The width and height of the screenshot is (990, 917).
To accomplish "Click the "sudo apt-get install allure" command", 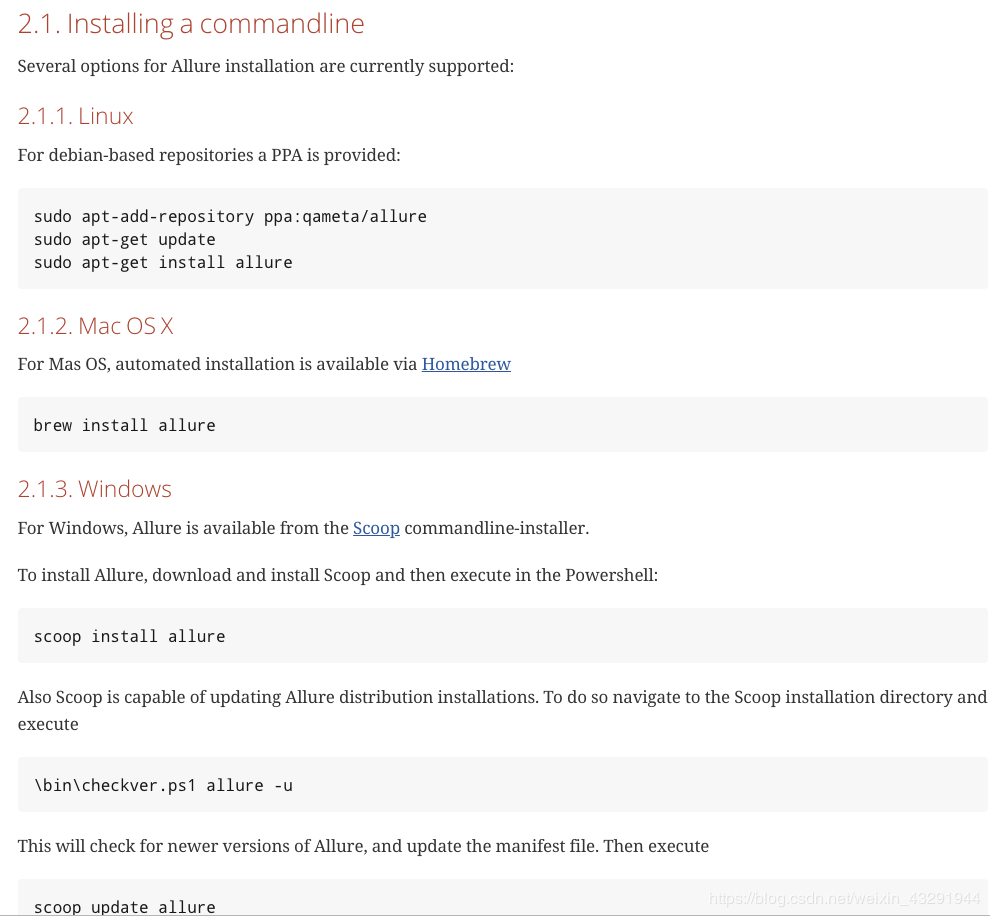I will click(163, 262).
